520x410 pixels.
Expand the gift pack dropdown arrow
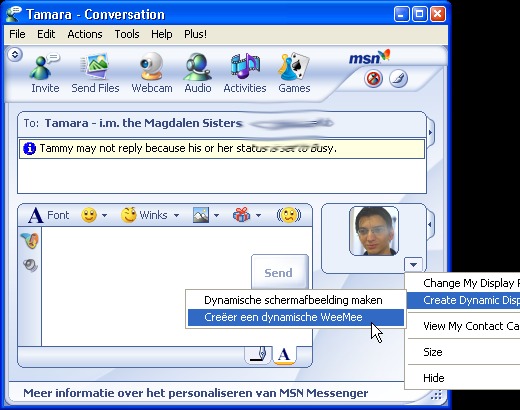[x=258, y=216]
